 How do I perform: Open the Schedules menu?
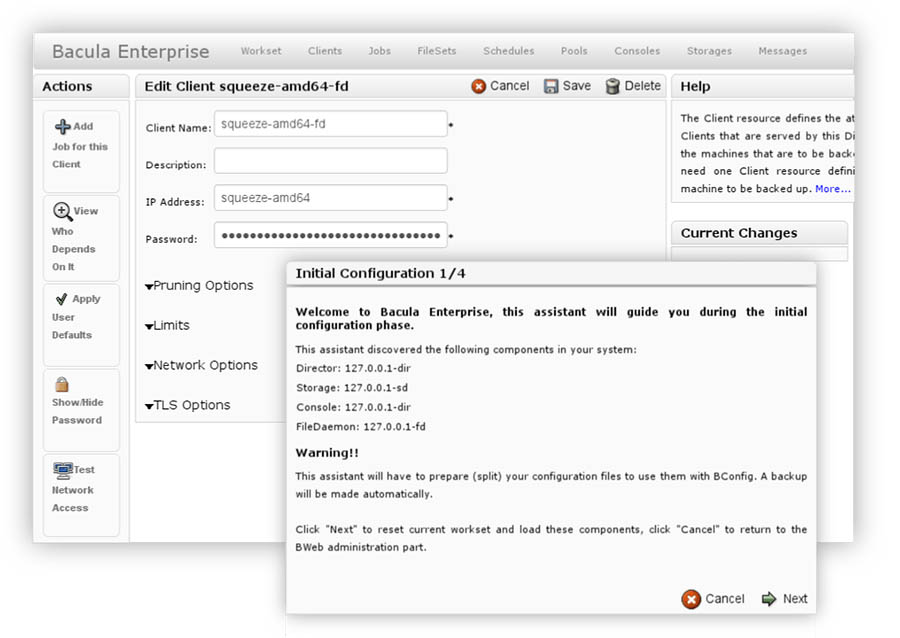[x=508, y=51]
